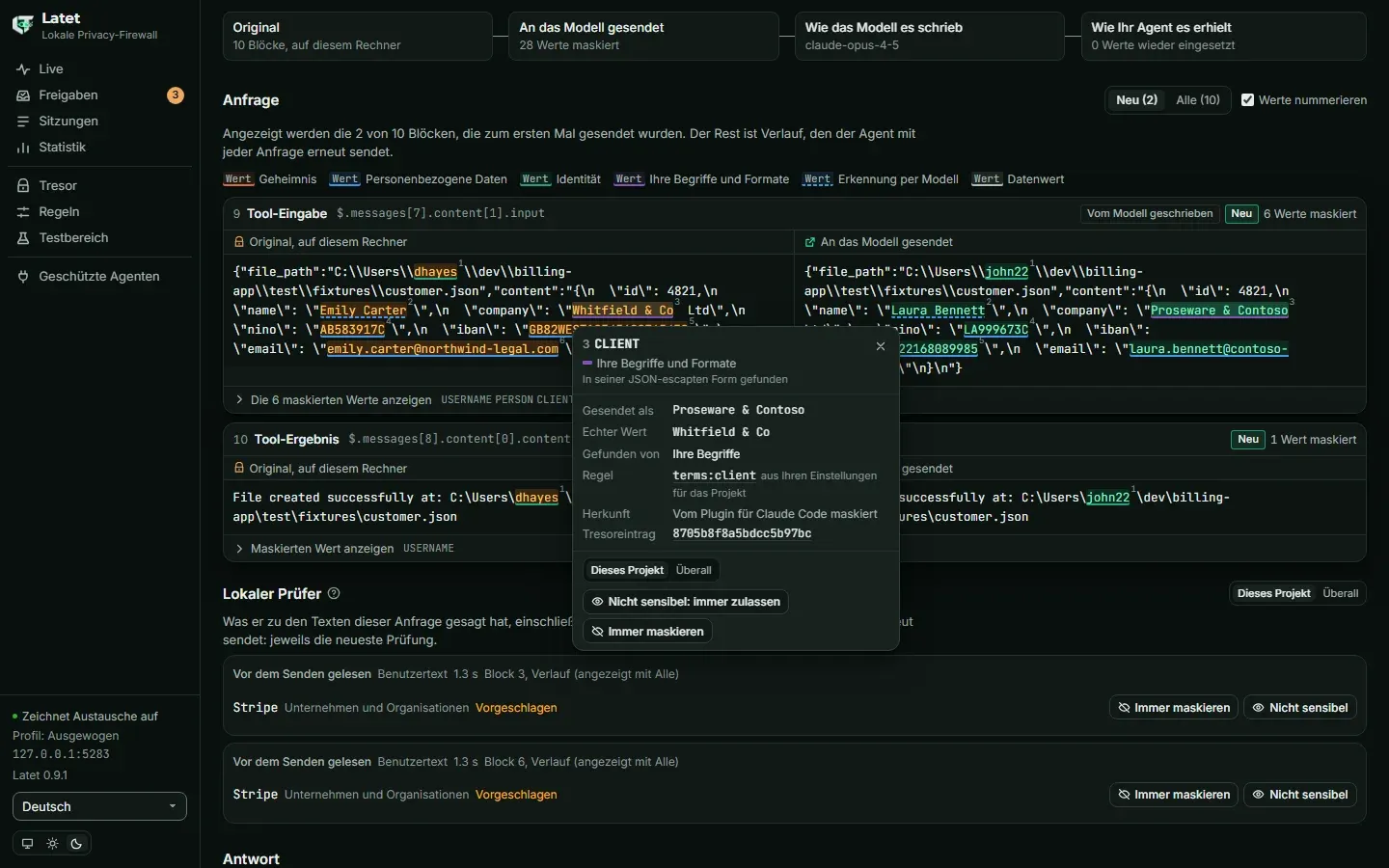The height and width of the screenshot is (868, 1389).
Task: Select Dieses Projekt scope in popup
Action: click(627, 571)
